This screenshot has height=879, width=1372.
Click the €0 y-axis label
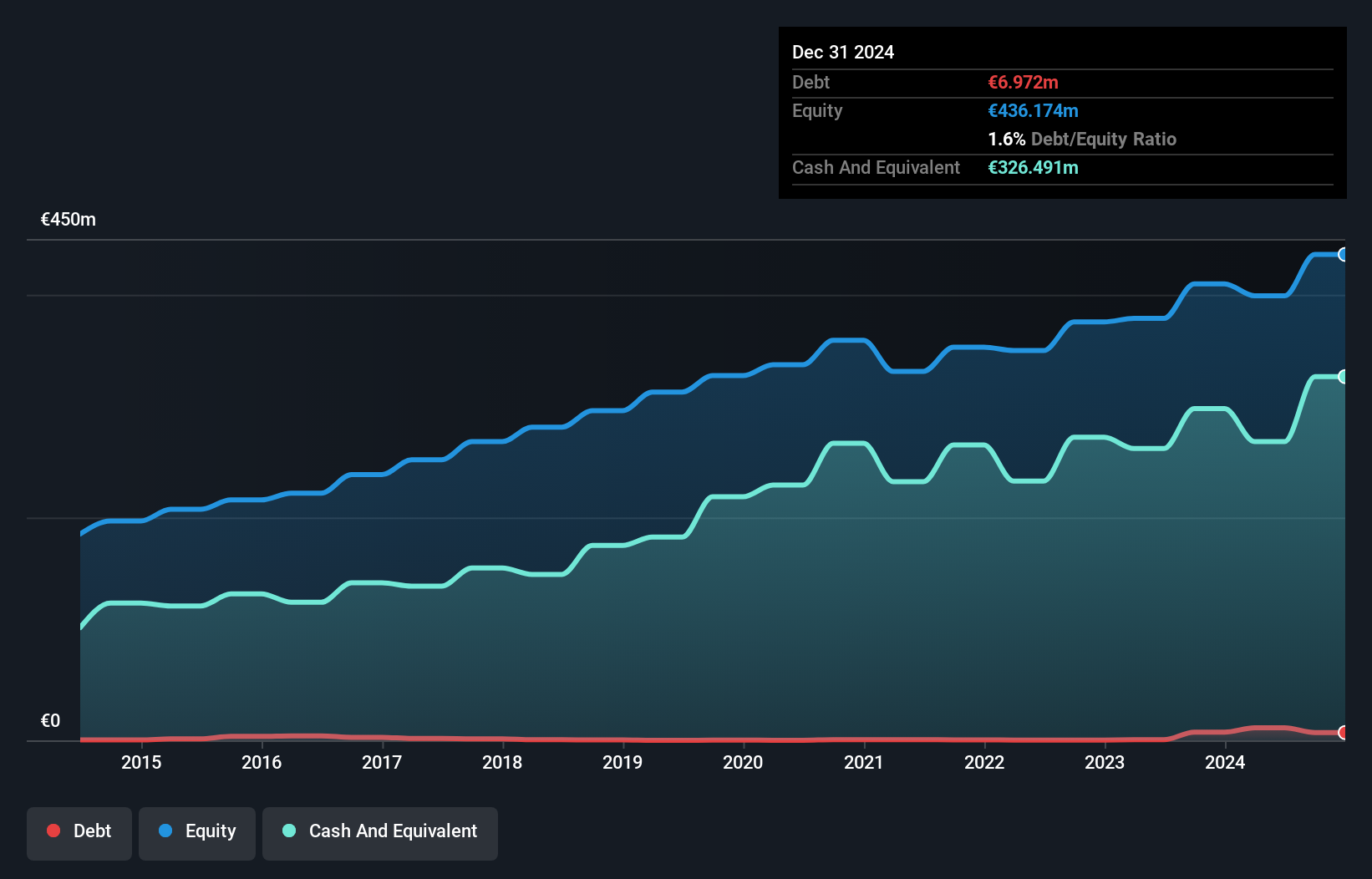click(x=51, y=720)
